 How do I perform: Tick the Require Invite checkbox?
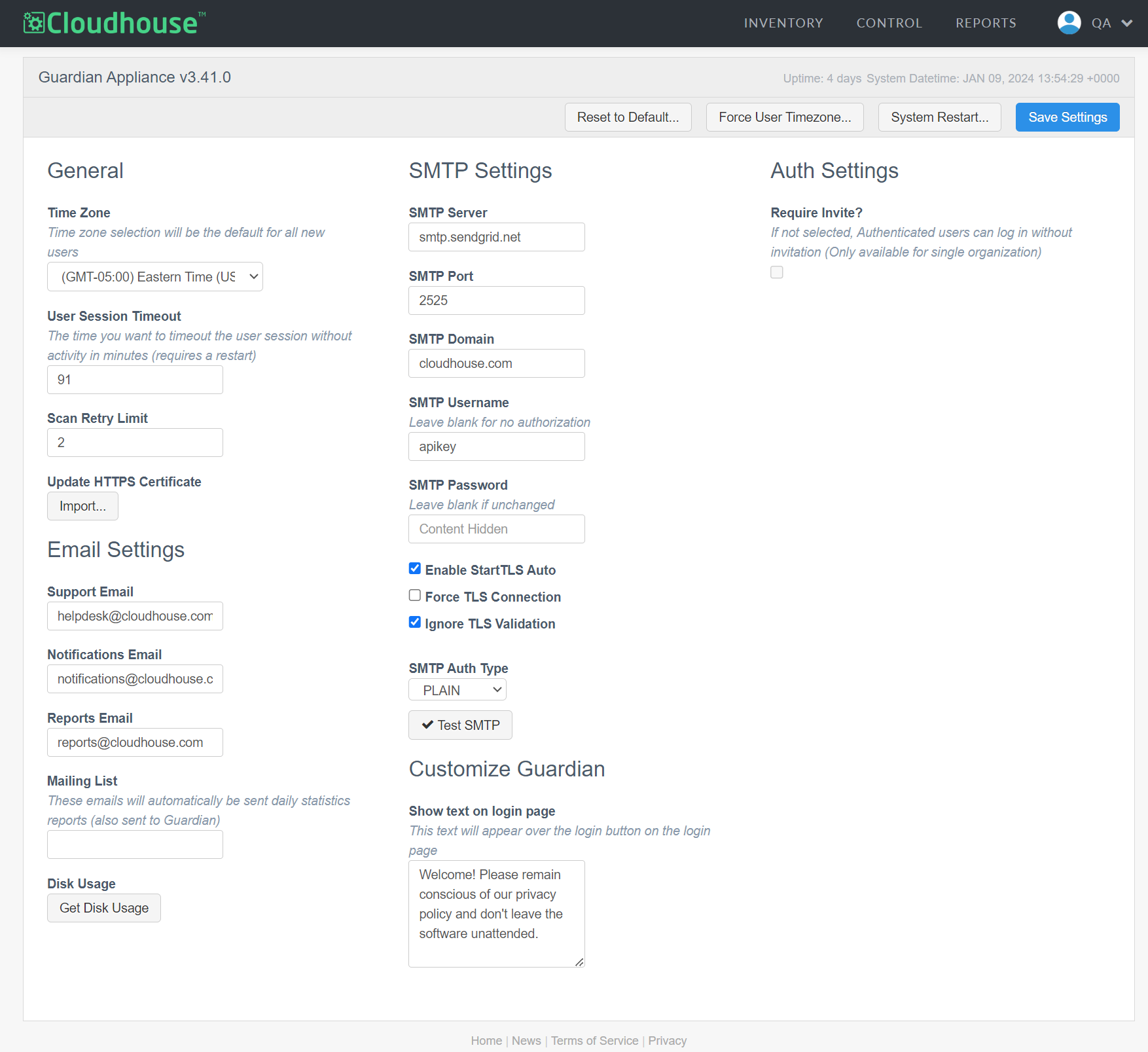(x=777, y=272)
